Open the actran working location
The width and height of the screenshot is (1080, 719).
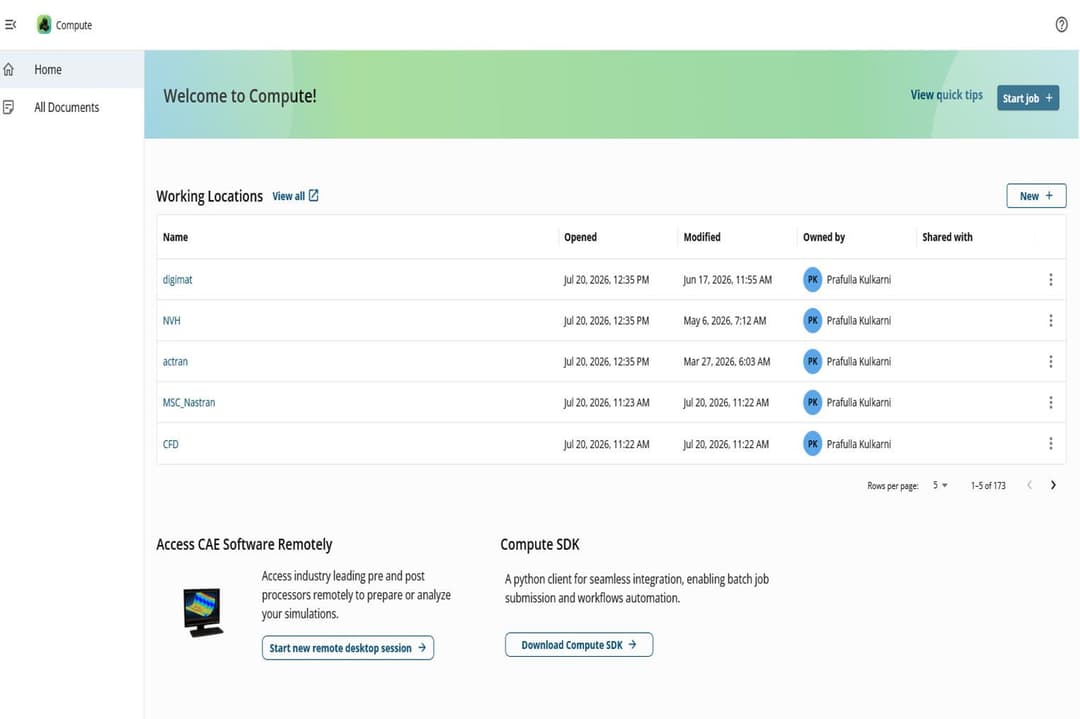coord(175,361)
